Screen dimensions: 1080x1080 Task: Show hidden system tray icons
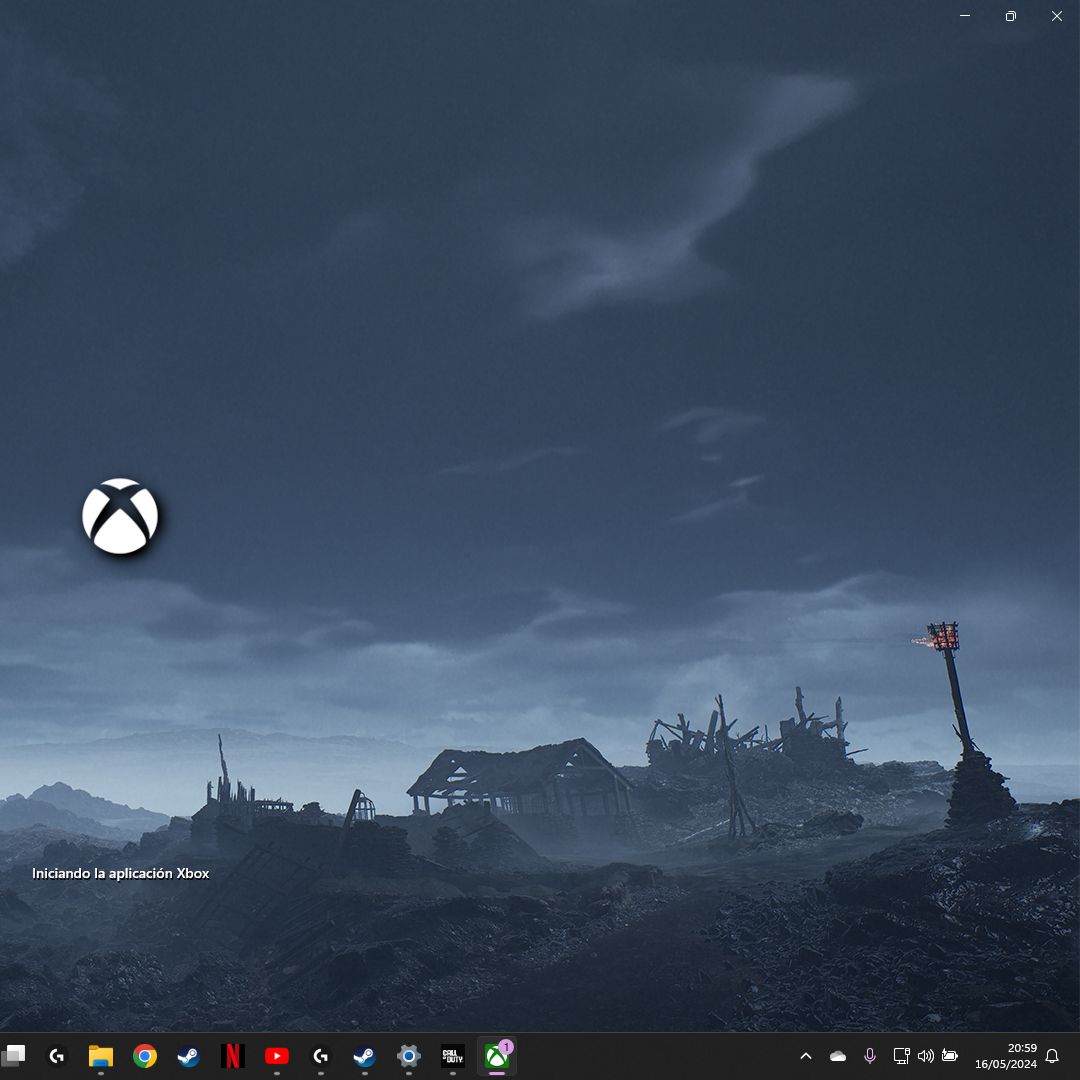point(806,1055)
